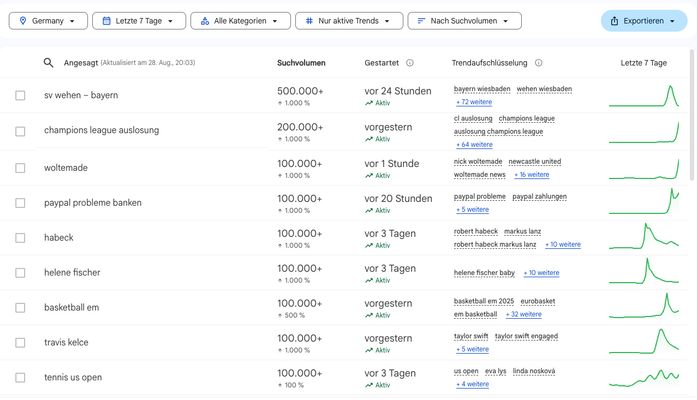The width and height of the screenshot is (697, 400).
Task: Click the eurobasket query chip
Action: (537, 301)
